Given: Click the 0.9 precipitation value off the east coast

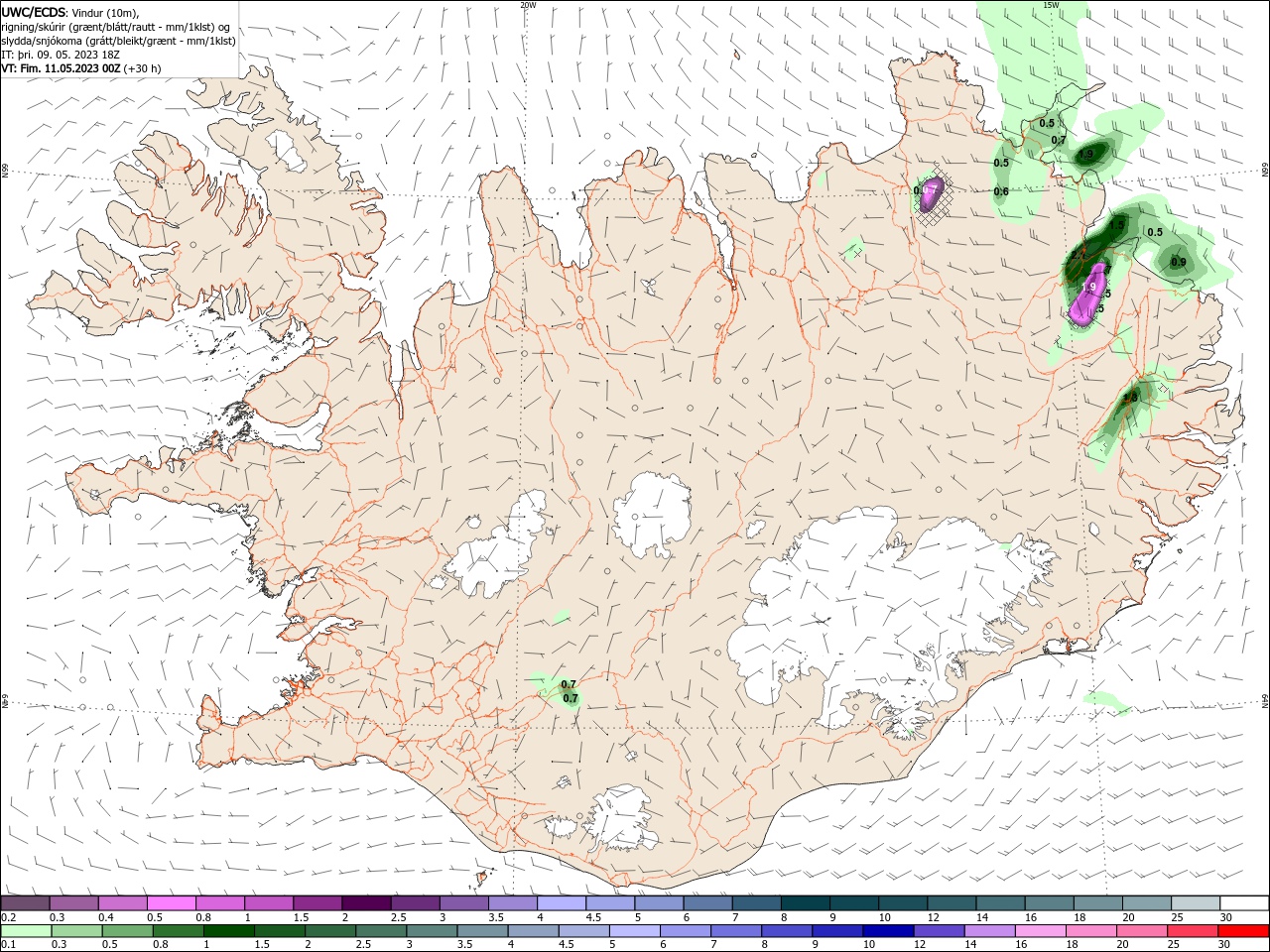Looking at the screenshot, I should (1178, 263).
